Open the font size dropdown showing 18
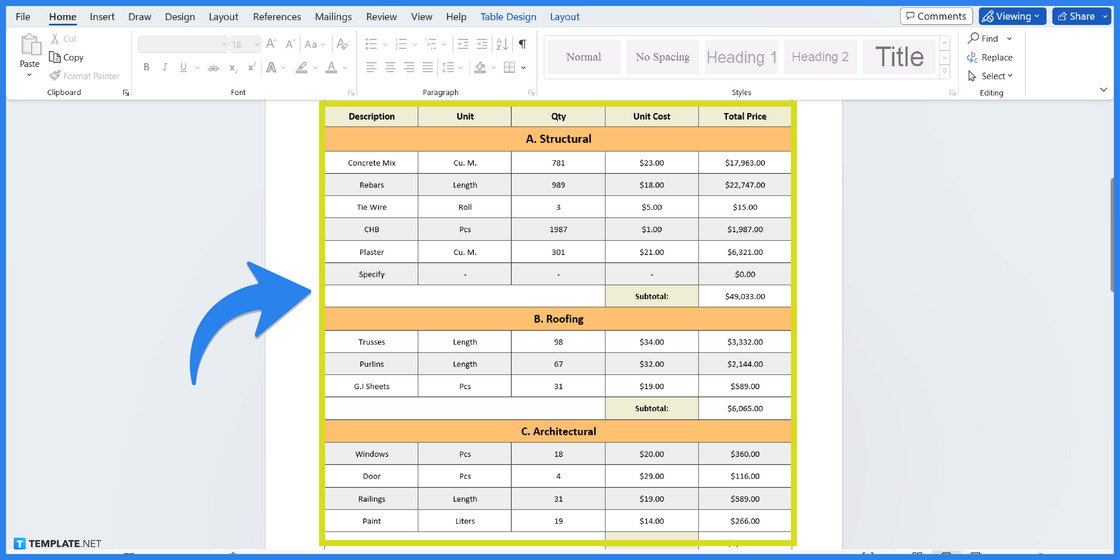 [246, 44]
